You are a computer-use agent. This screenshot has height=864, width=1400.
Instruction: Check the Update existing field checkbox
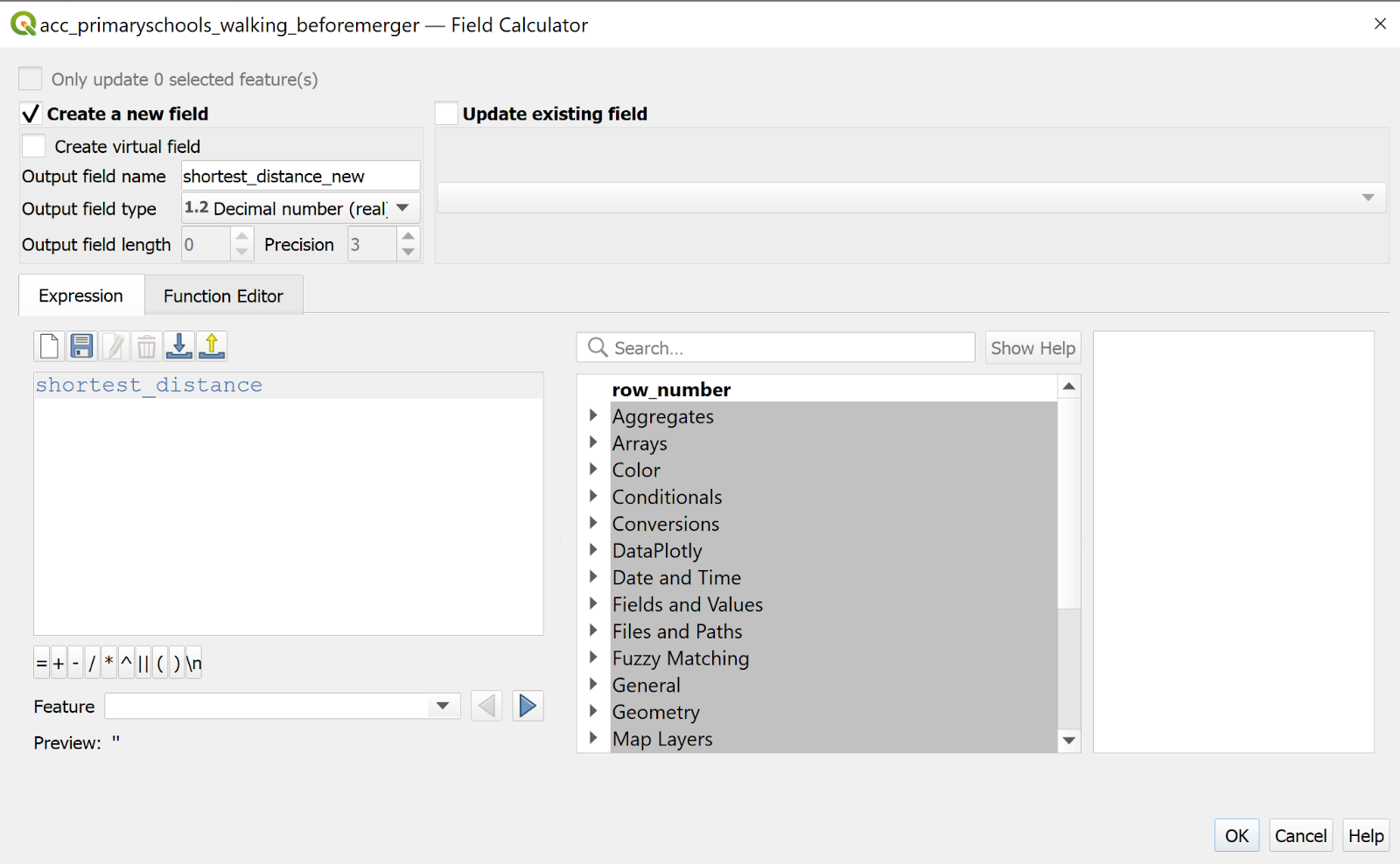click(x=446, y=114)
